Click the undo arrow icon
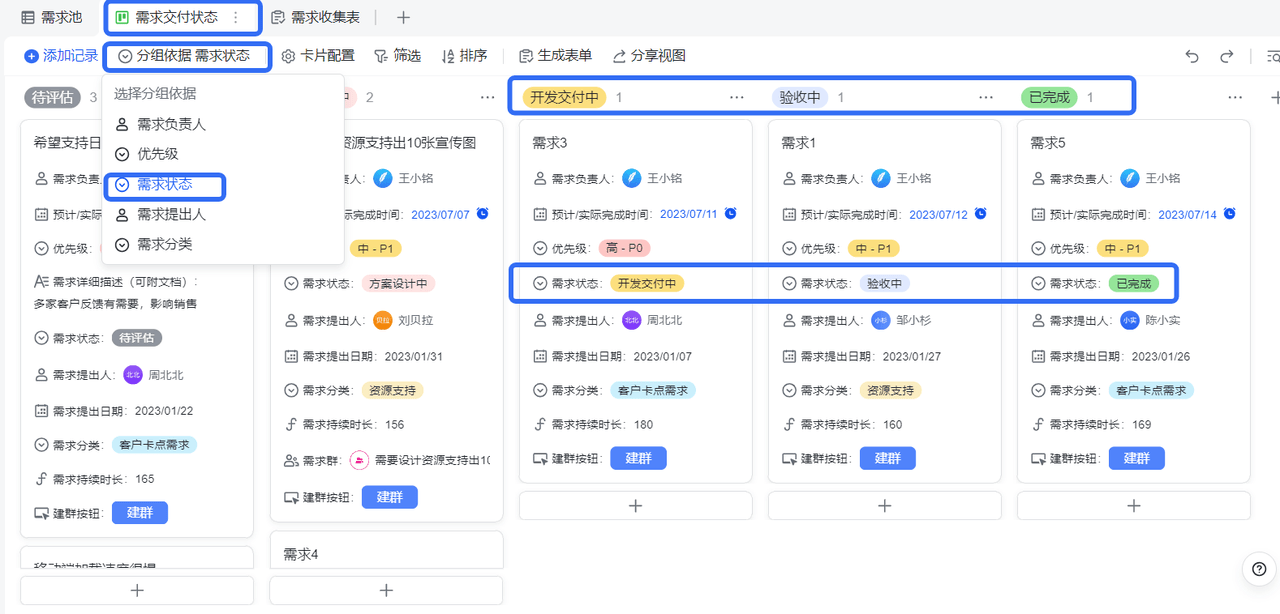 click(1192, 56)
